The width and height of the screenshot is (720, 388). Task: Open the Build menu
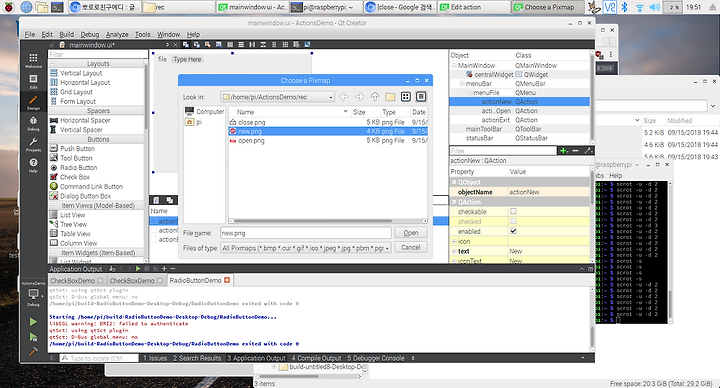pyautogui.click(x=67, y=34)
